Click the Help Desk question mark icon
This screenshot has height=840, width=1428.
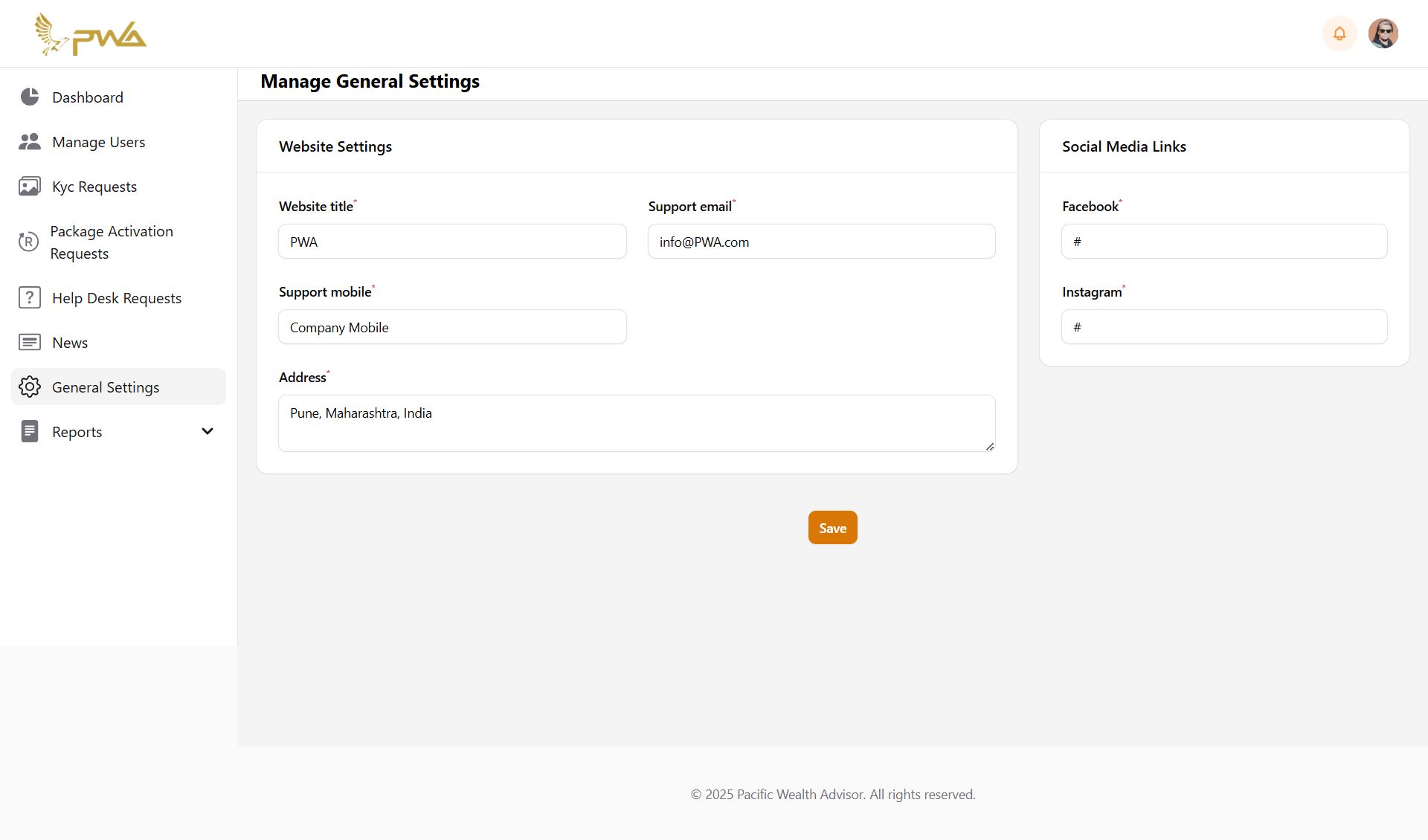(x=30, y=297)
